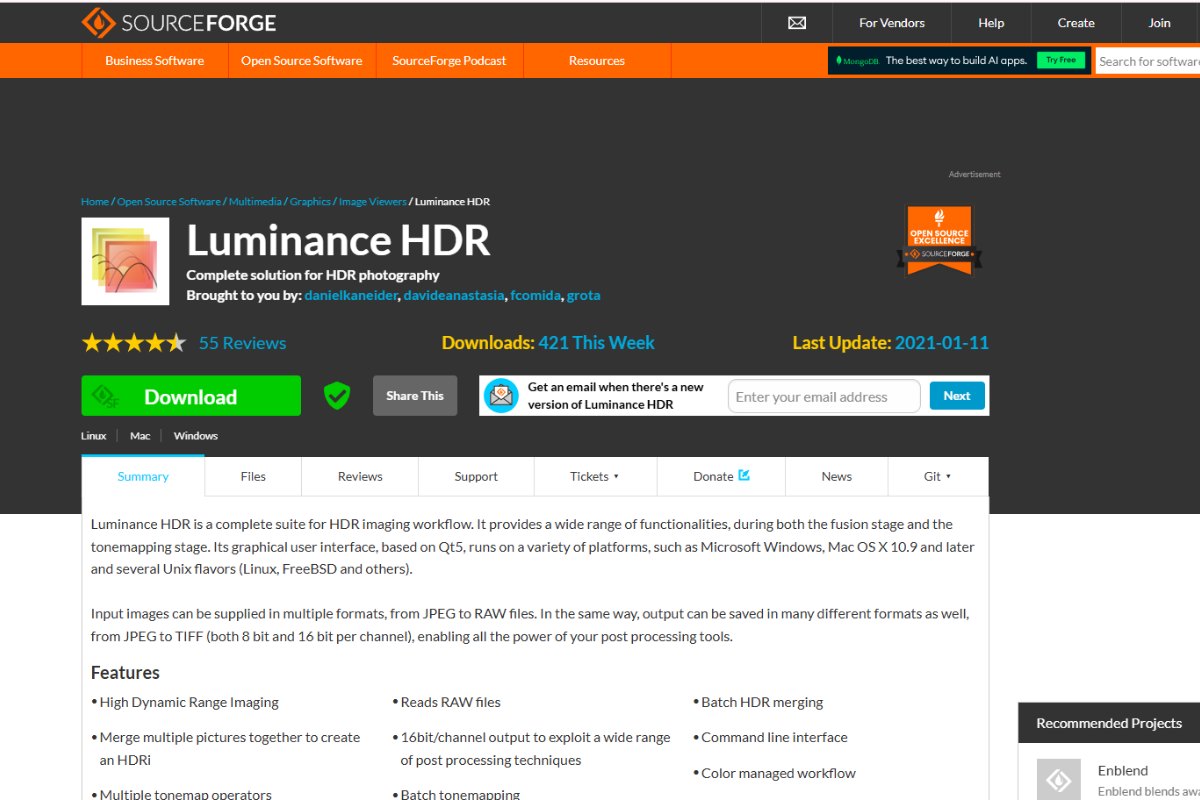Click the Open Source Excellence badge
Viewport: 1200px width, 800px height.
pyautogui.click(x=939, y=238)
